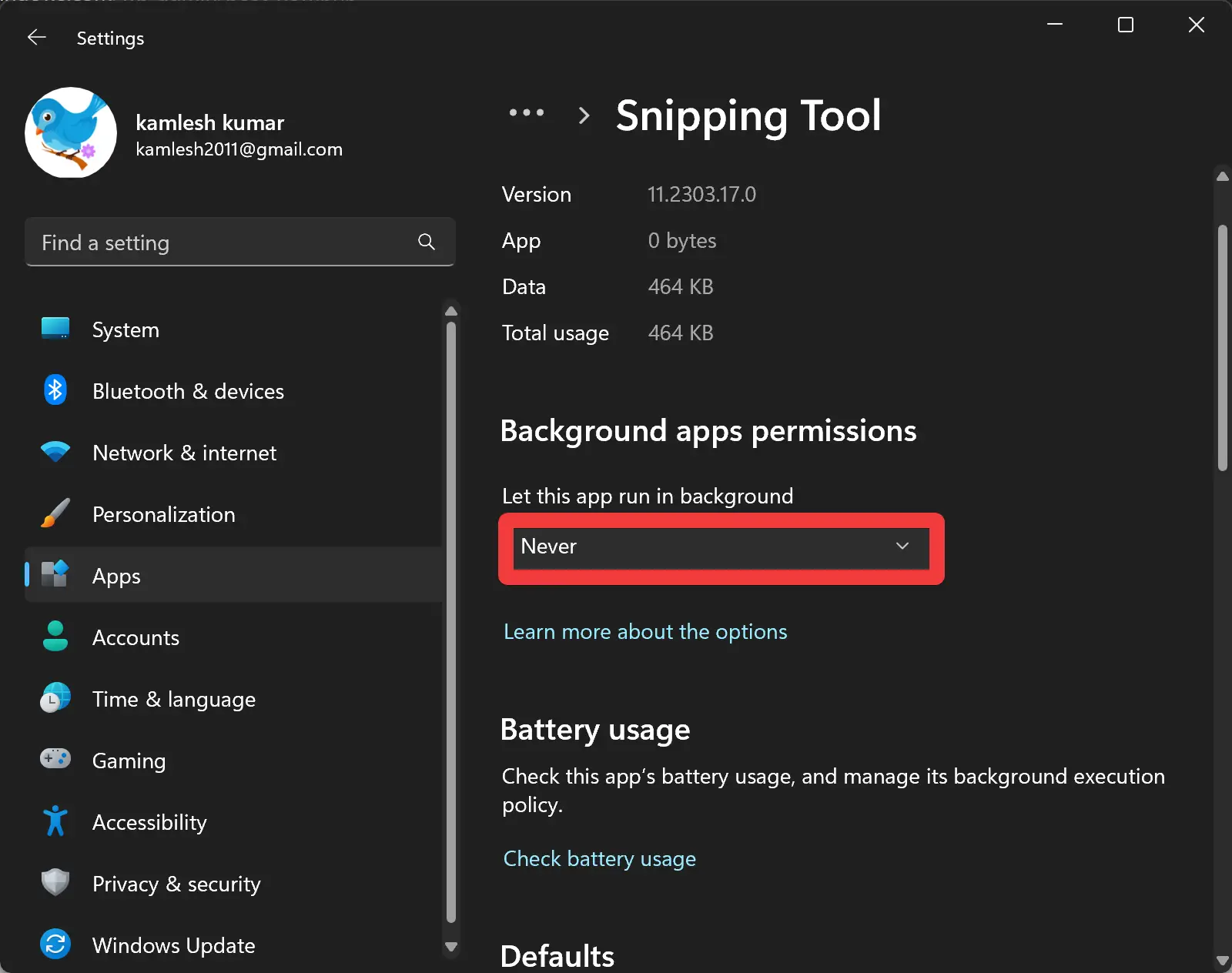
Task: Select the Accounts settings icon
Action: click(55, 637)
